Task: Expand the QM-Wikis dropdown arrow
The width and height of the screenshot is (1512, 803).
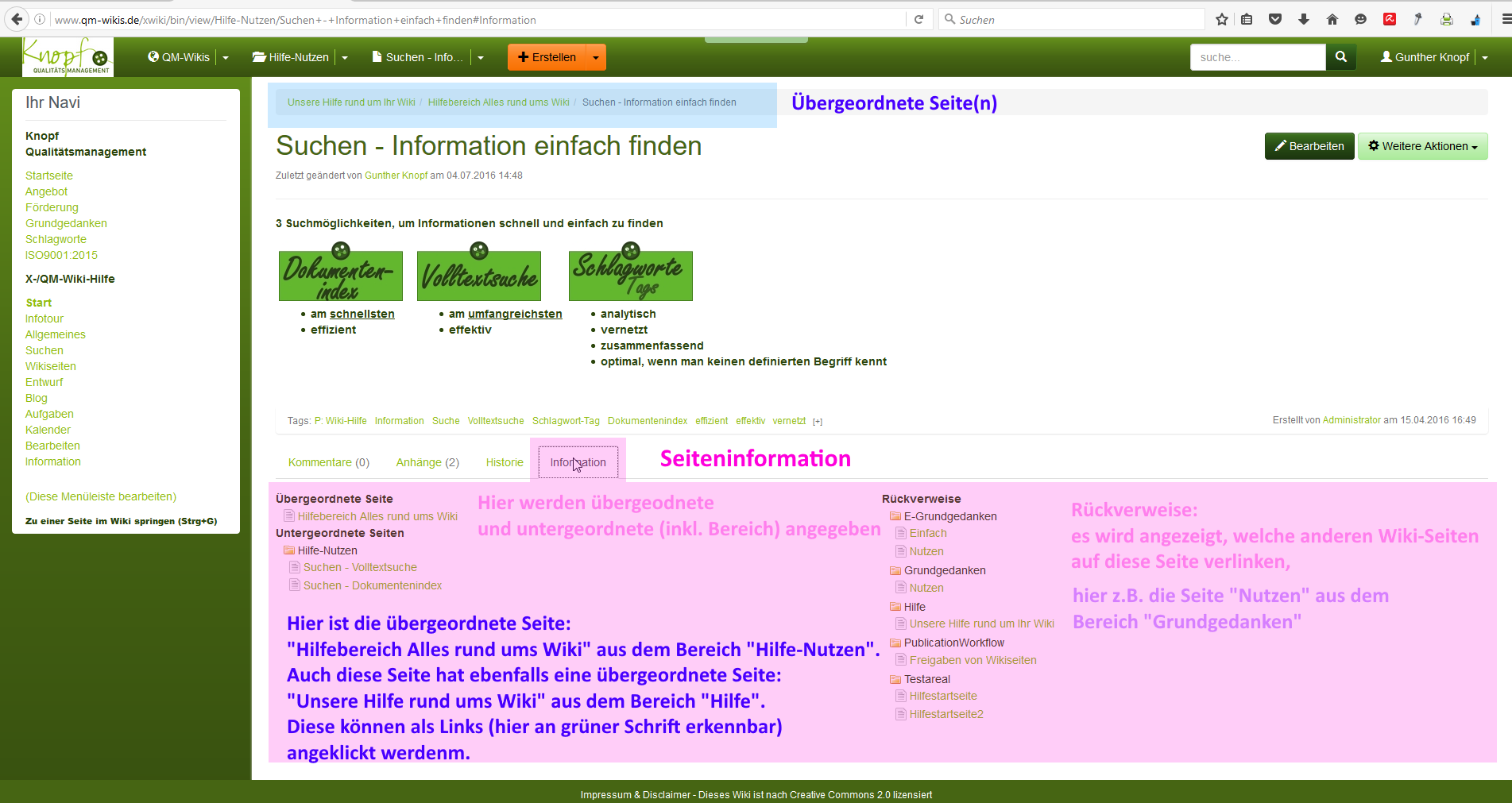Action: coord(226,58)
